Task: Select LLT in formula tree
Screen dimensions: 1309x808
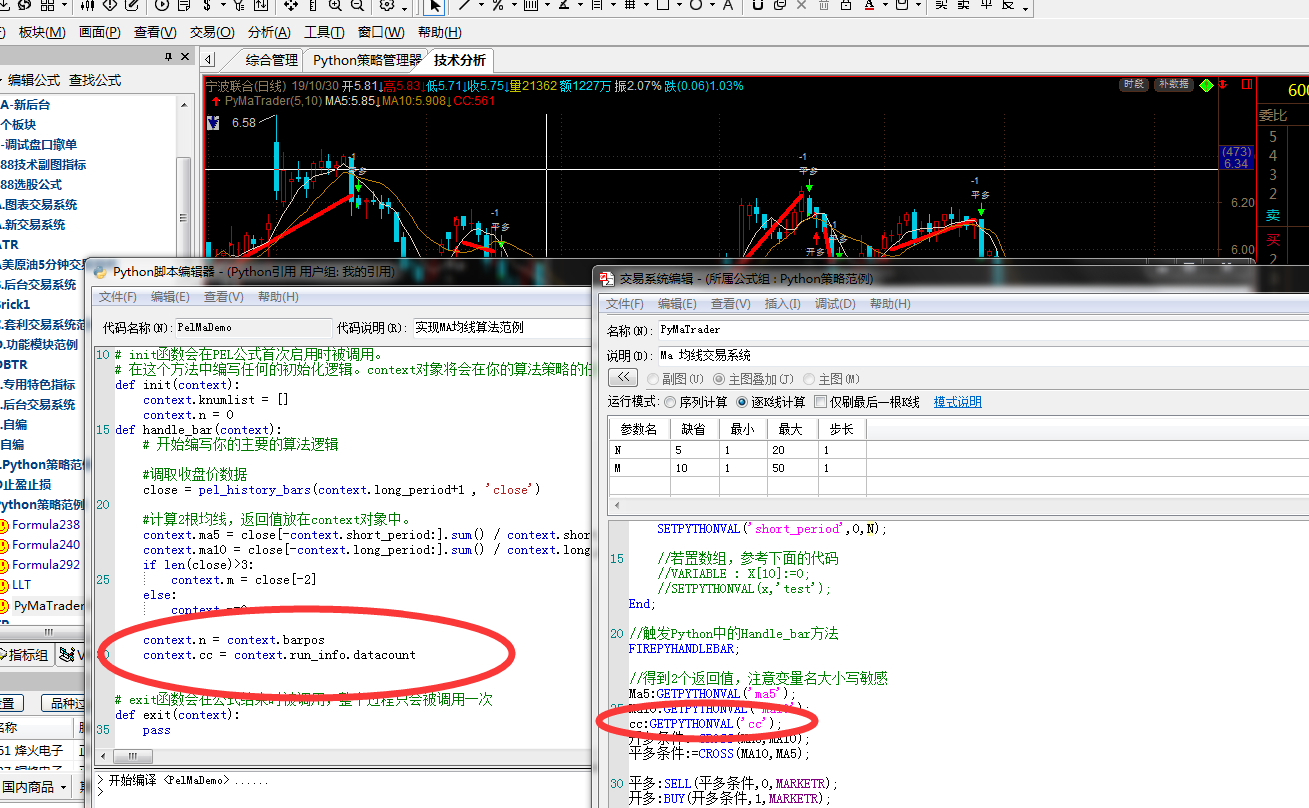Action: pos(21,585)
